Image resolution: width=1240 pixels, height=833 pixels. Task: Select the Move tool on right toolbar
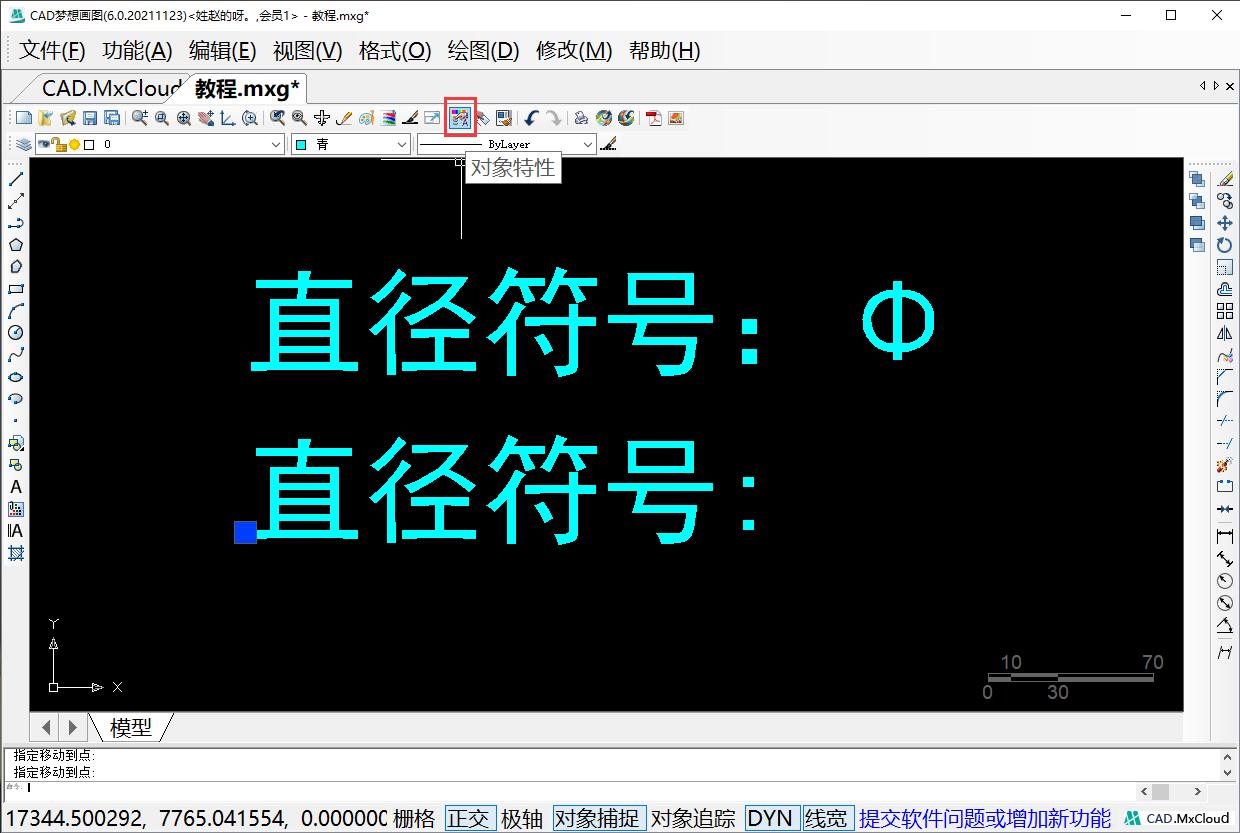[x=1224, y=222]
